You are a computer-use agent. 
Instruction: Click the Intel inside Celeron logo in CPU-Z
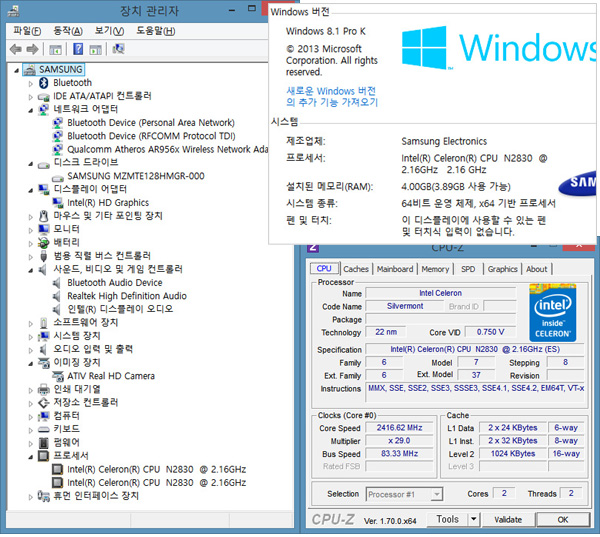point(553,313)
